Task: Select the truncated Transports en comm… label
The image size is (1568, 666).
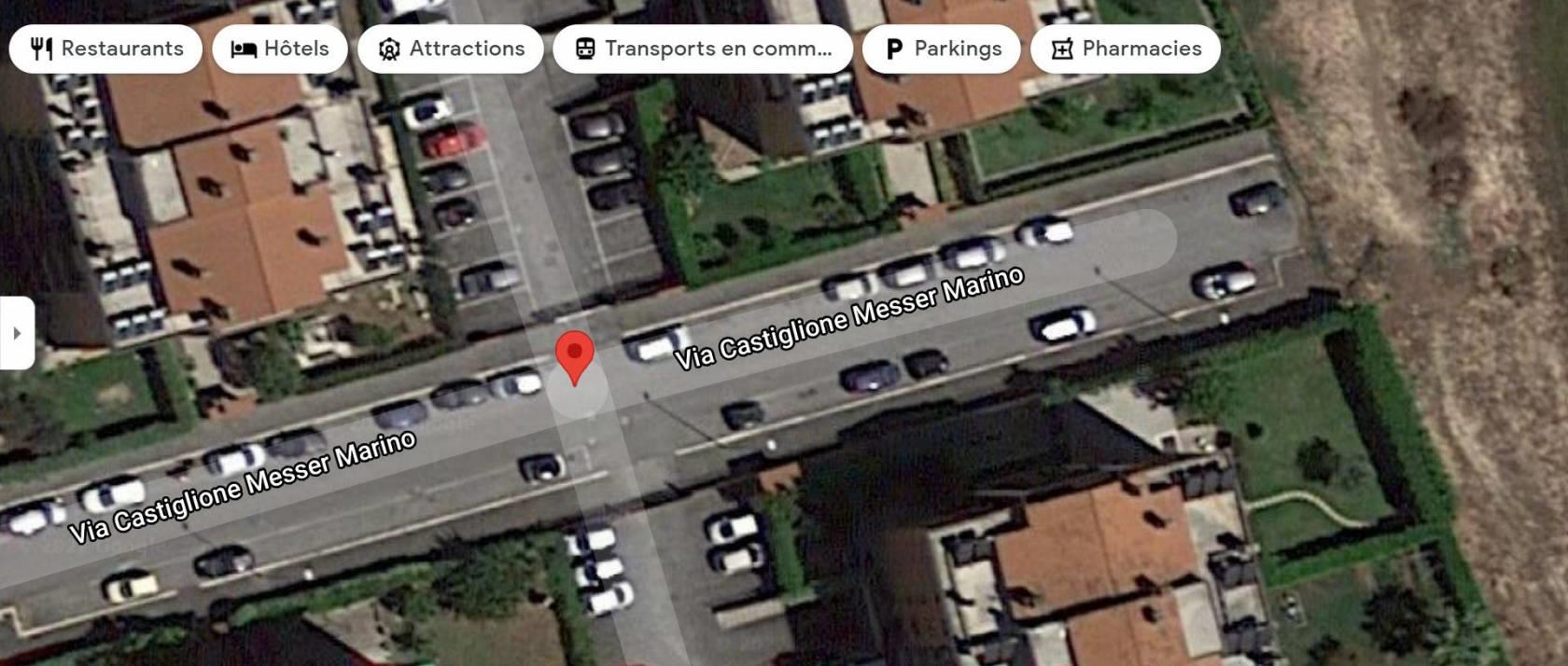Action: coord(718,49)
